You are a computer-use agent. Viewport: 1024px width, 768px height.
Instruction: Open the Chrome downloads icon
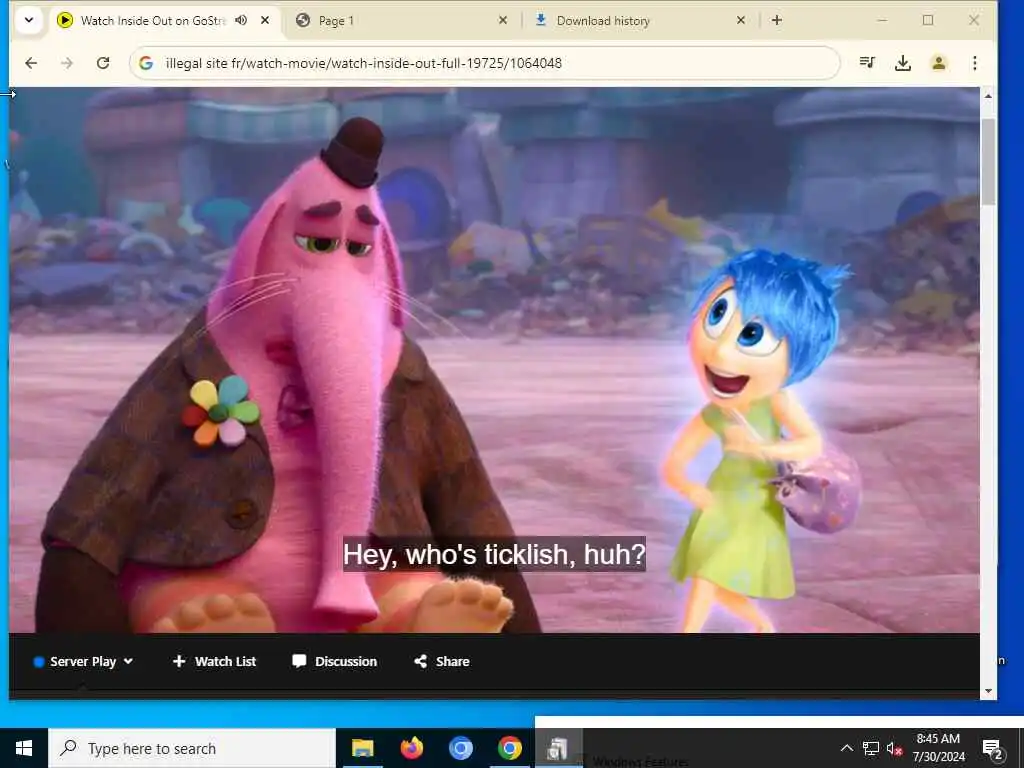click(x=903, y=63)
